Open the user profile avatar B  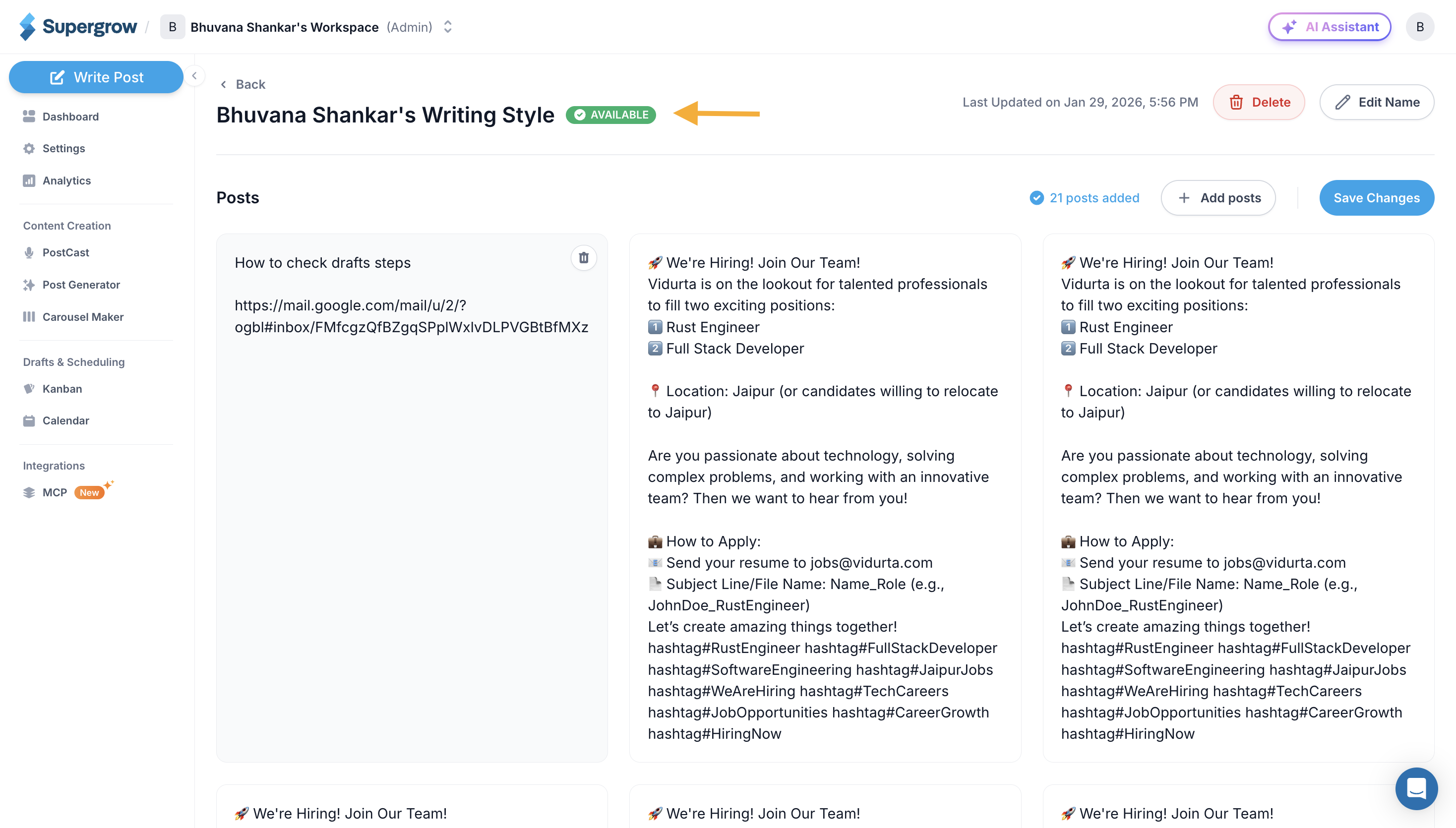1420,27
